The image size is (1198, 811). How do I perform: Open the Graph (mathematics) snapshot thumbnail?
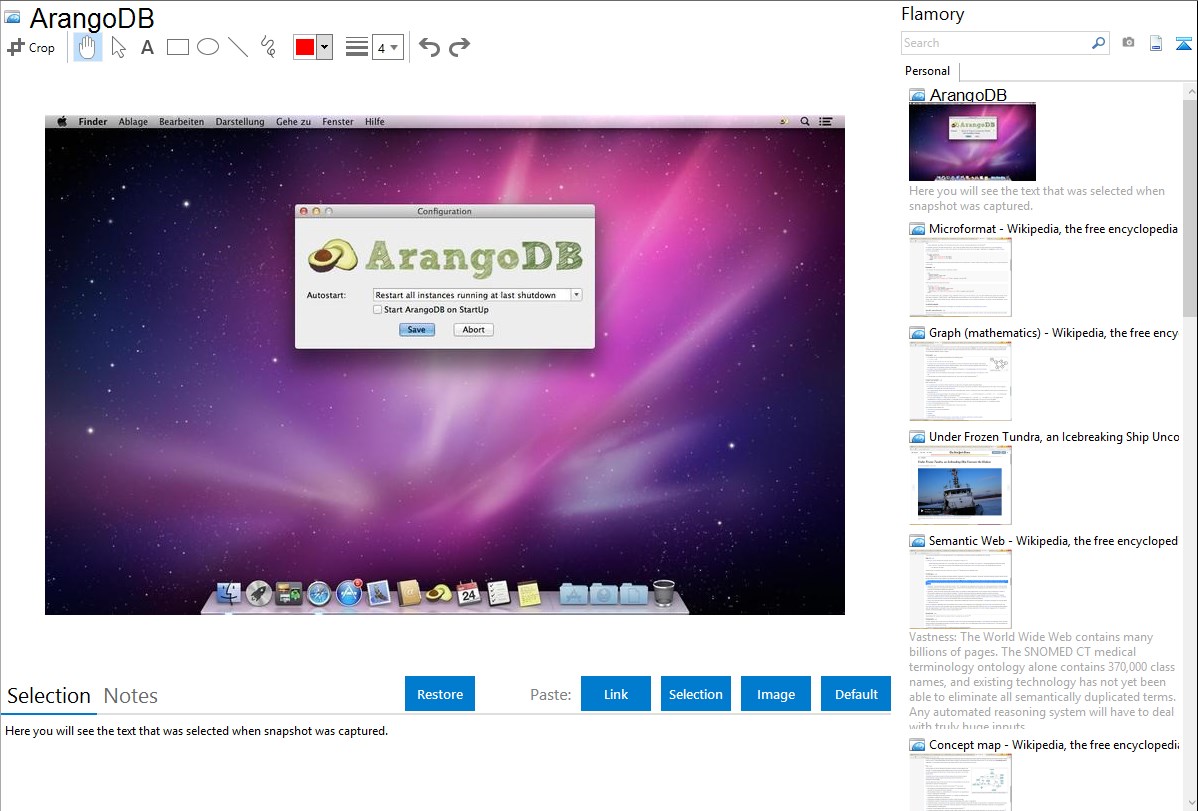[x=960, y=381]
